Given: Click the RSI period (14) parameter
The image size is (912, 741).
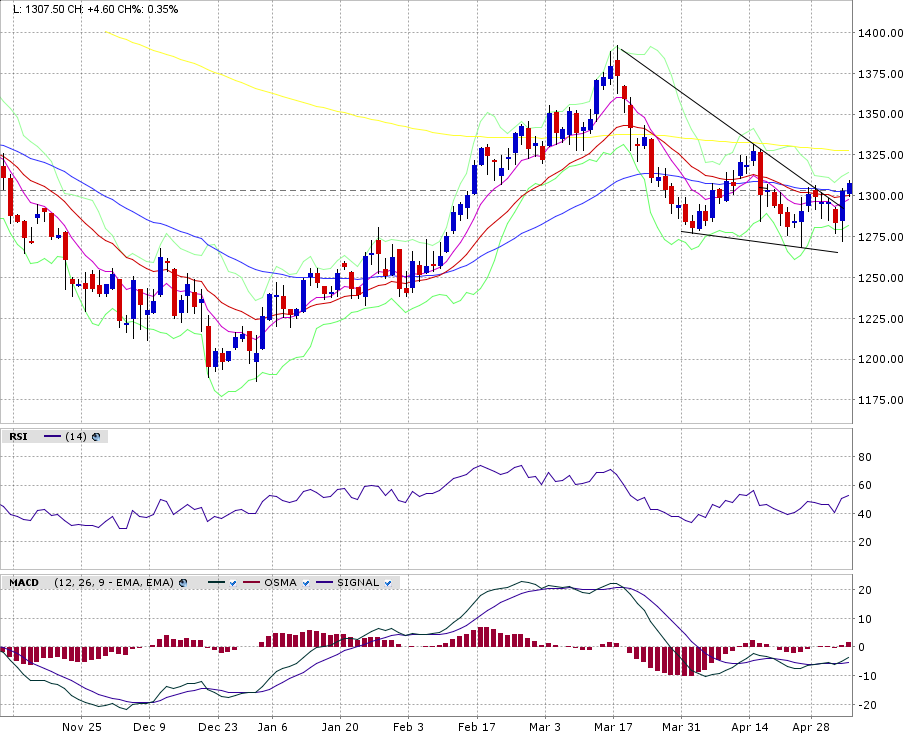Looking at the screenshot, I should [75, 436].
